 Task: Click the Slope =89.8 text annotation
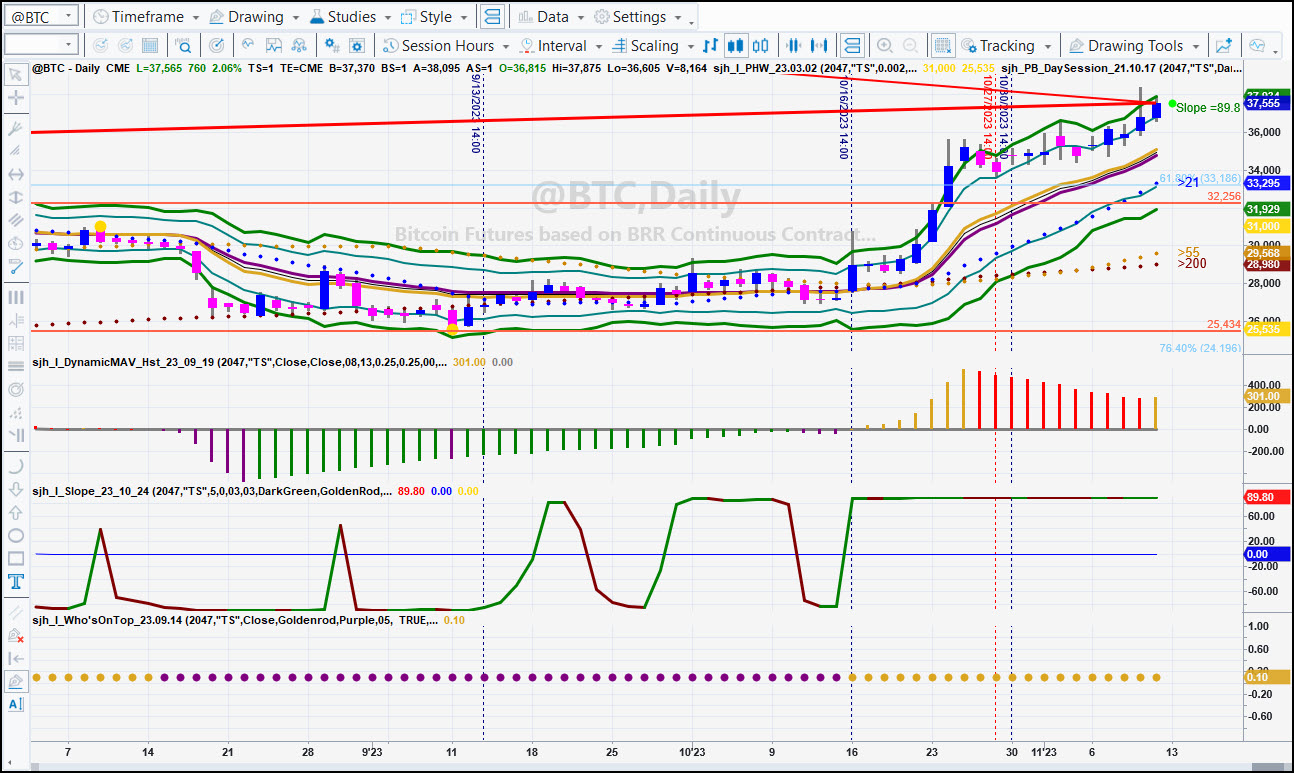1207,107
